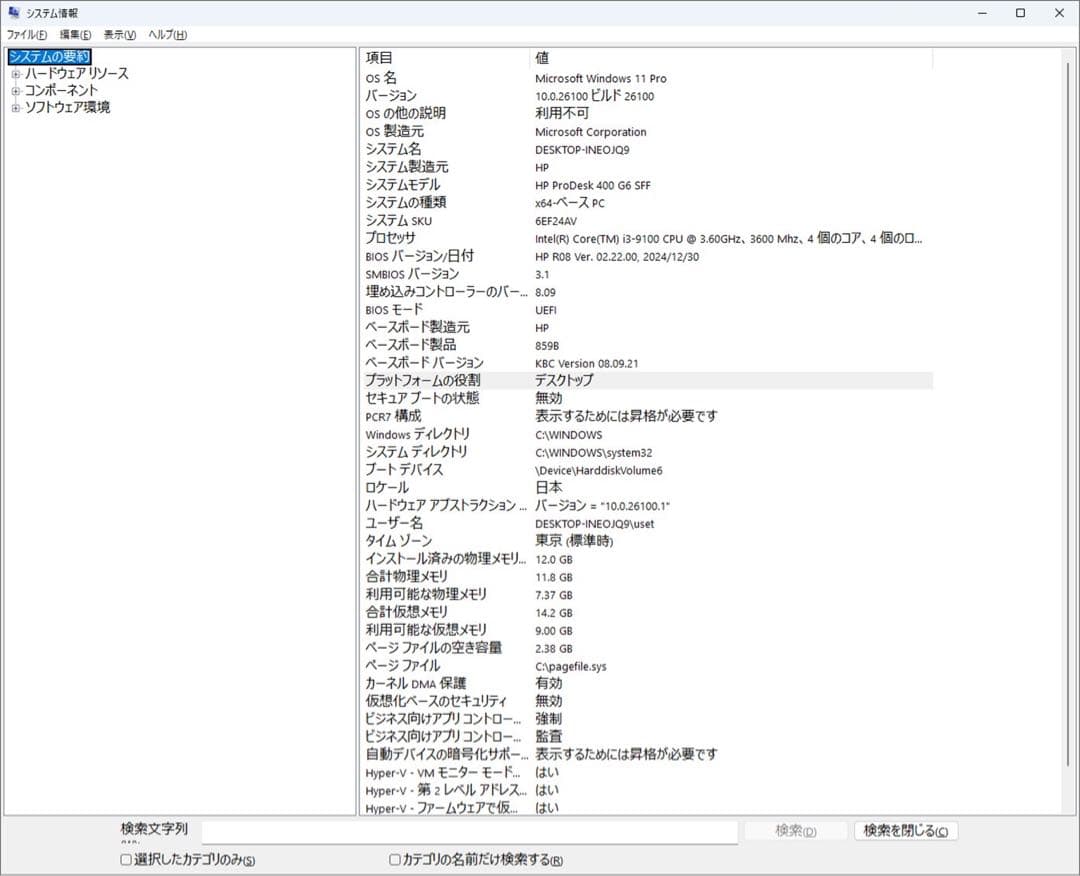Expand the コンポーネント tree node
Screen dimensions: 1080x876
14,90
